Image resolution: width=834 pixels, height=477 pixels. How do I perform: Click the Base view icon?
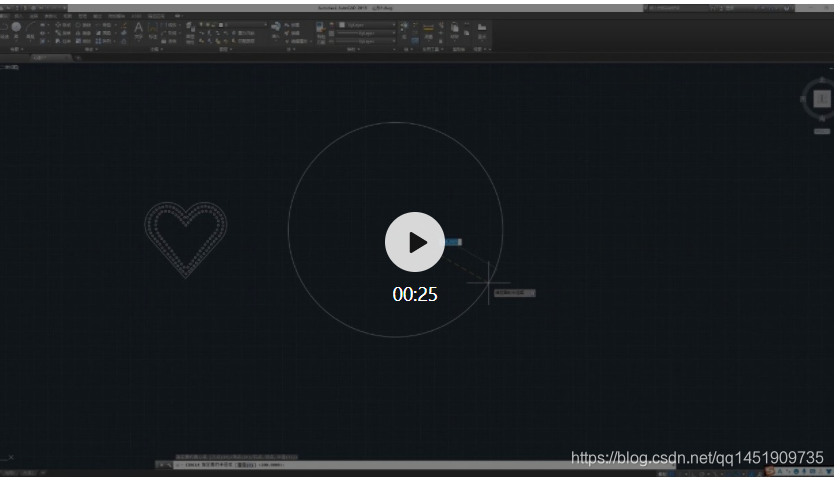click(481, 27)
